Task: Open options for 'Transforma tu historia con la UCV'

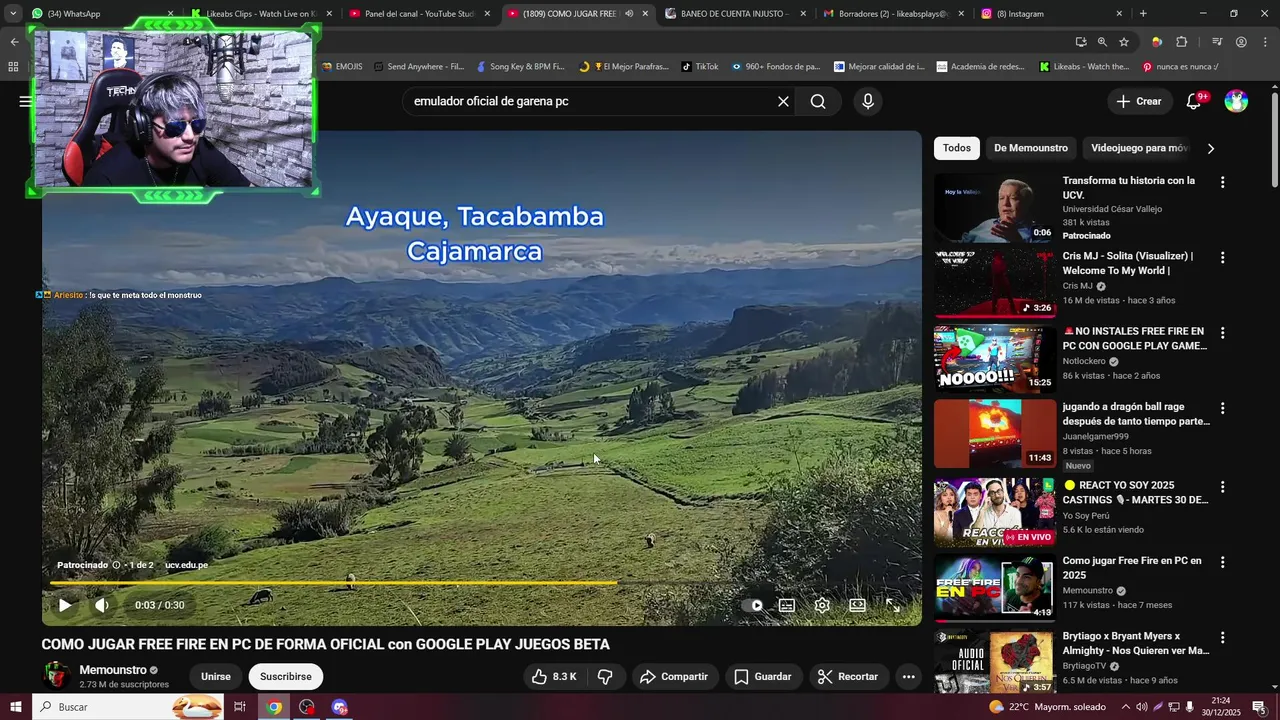Action: click(1222, 182)
